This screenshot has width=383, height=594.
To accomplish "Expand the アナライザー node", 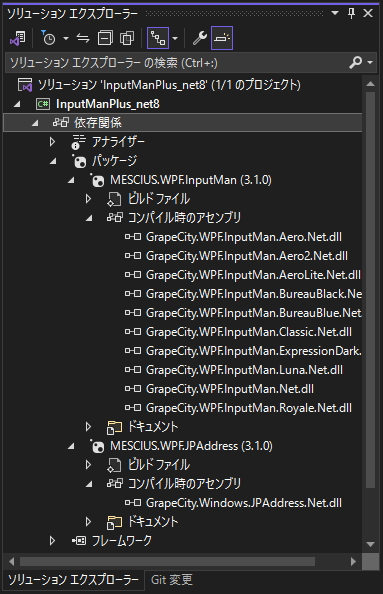I will (52, 142).
